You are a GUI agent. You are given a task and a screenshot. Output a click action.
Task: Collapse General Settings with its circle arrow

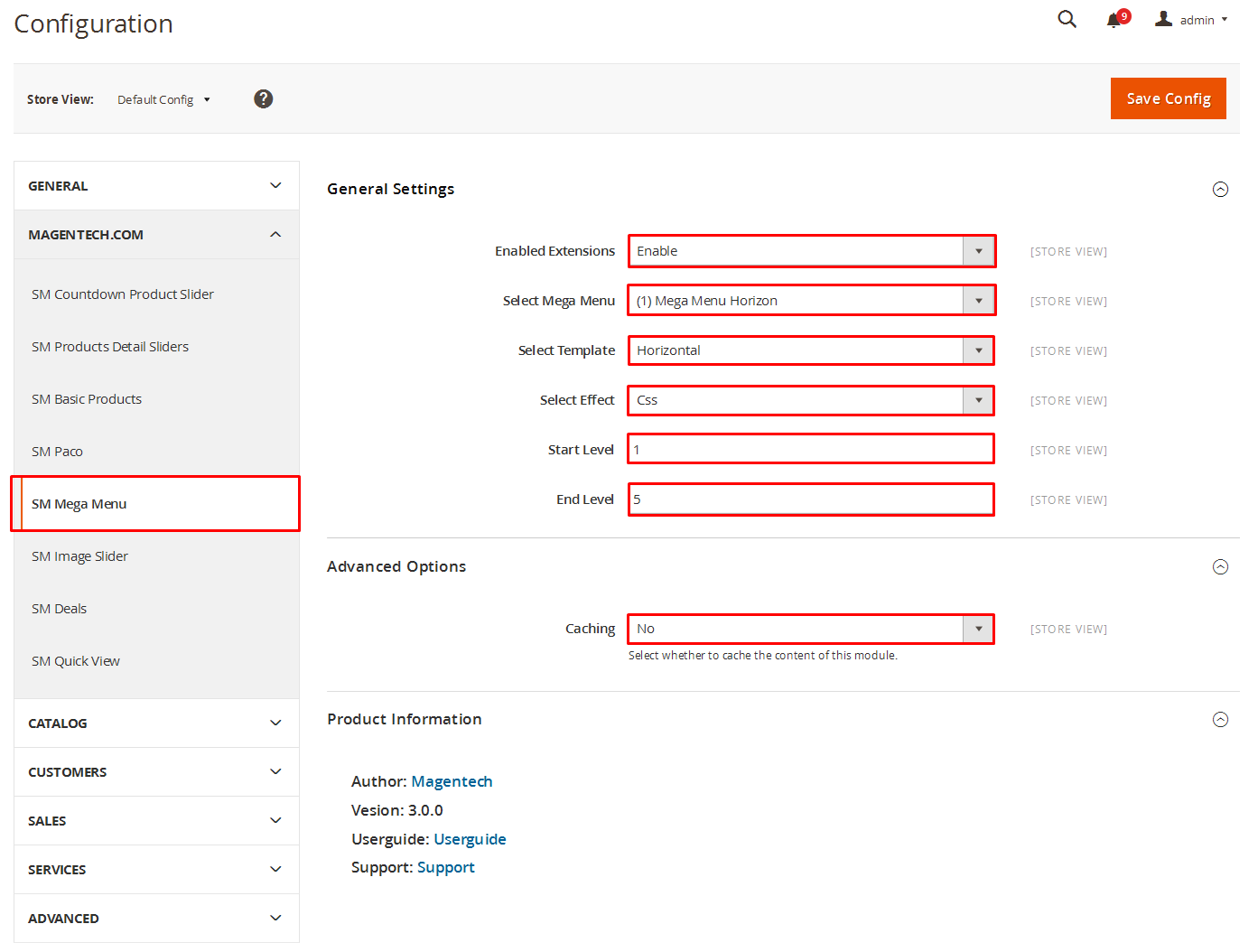pyautogui.click(x=1220, y=189)
